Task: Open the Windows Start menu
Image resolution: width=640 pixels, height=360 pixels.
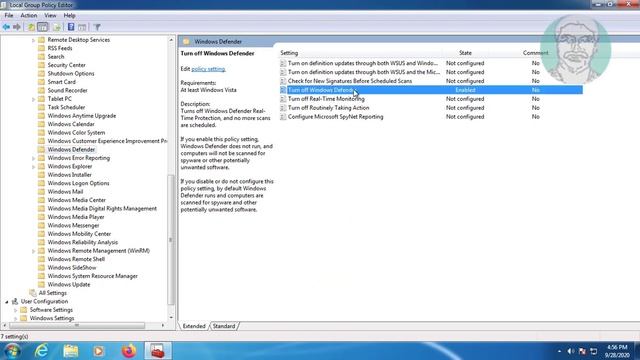Action: pyautogui.click(x=12, y=351)
